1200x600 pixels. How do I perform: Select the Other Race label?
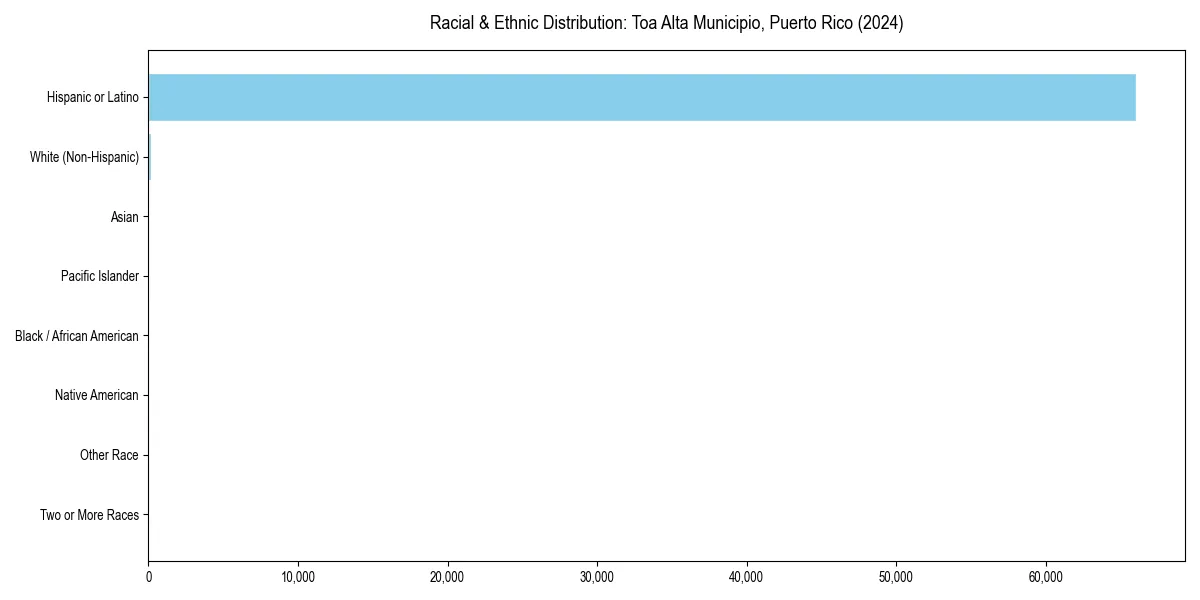point(109,455)
